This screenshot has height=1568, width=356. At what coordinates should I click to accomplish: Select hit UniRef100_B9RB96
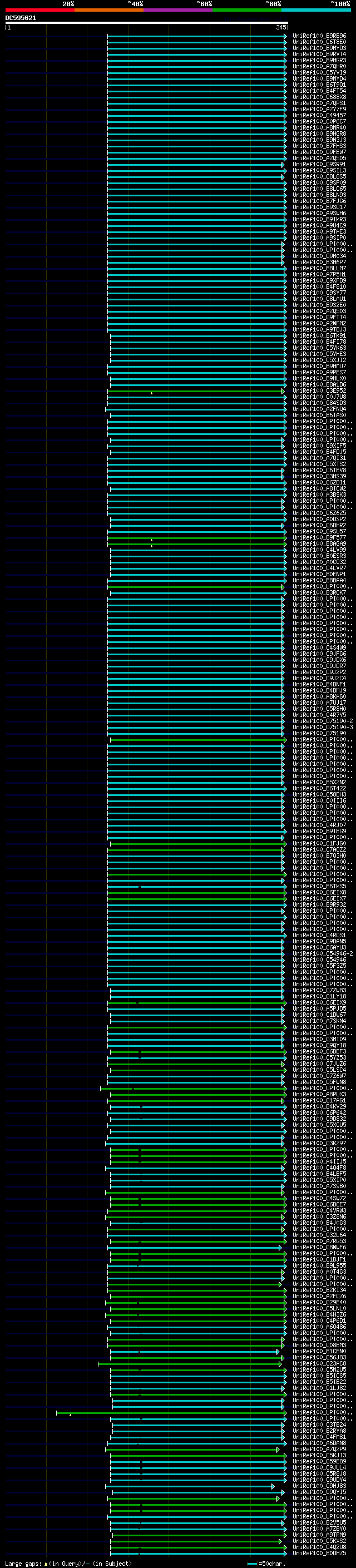click(319, 36)
